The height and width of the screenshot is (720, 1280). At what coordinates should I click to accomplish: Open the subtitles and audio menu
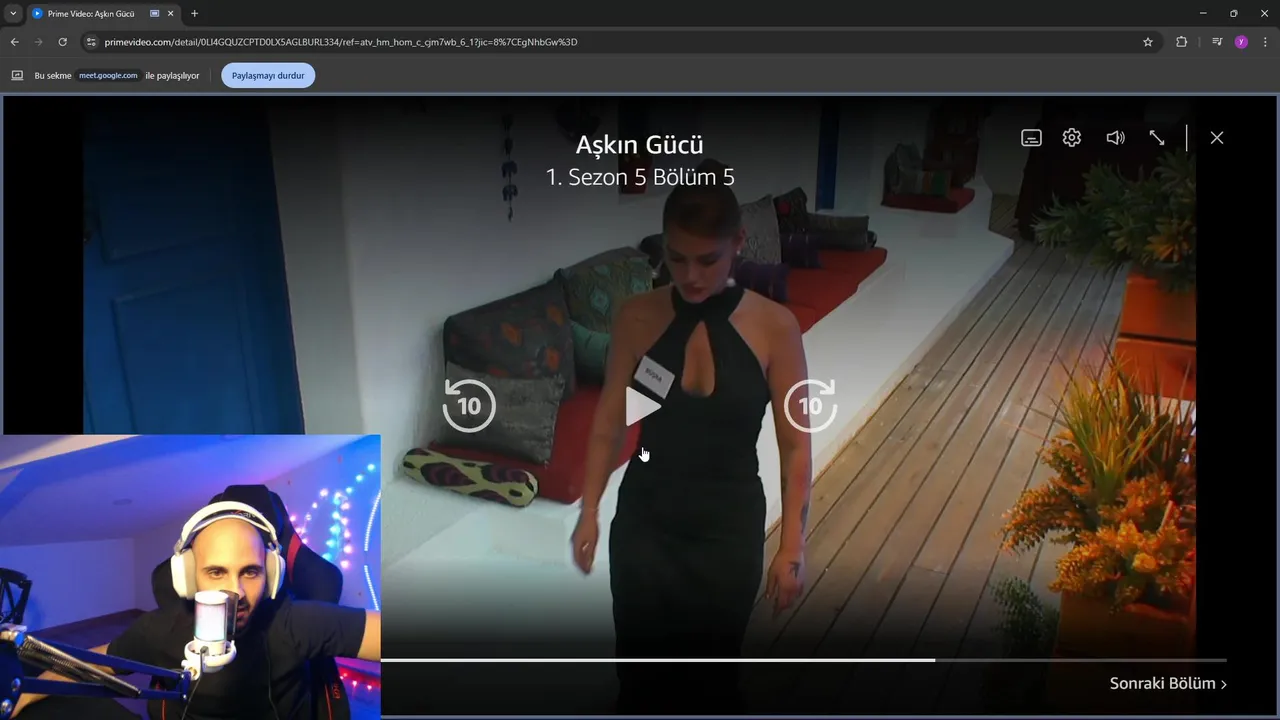(x=1031, y=138)
